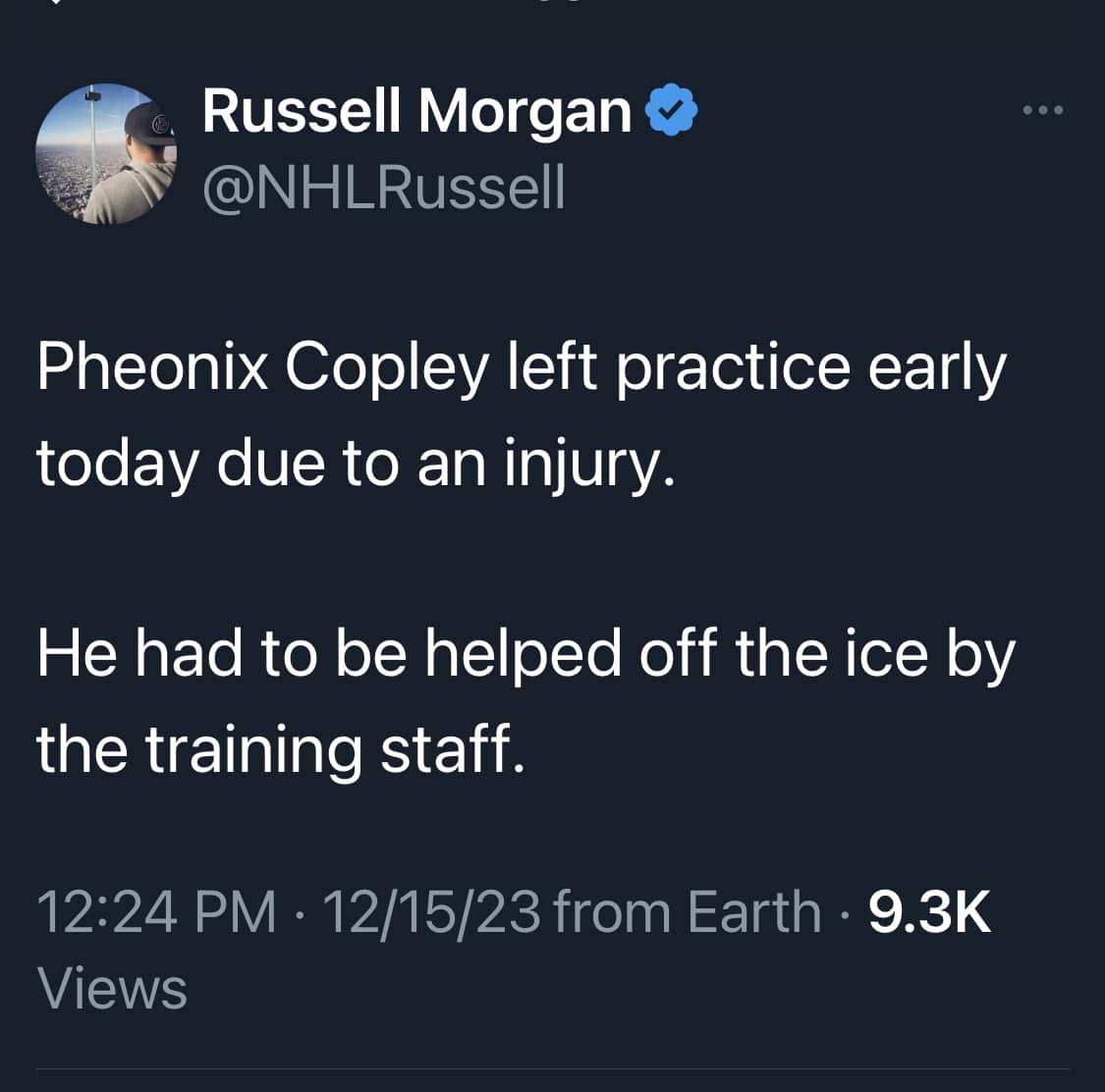The width and height of the screenshot is (1105, 1092).
Task: Click the blue verified checkmark badge
Action: (672, 109)
